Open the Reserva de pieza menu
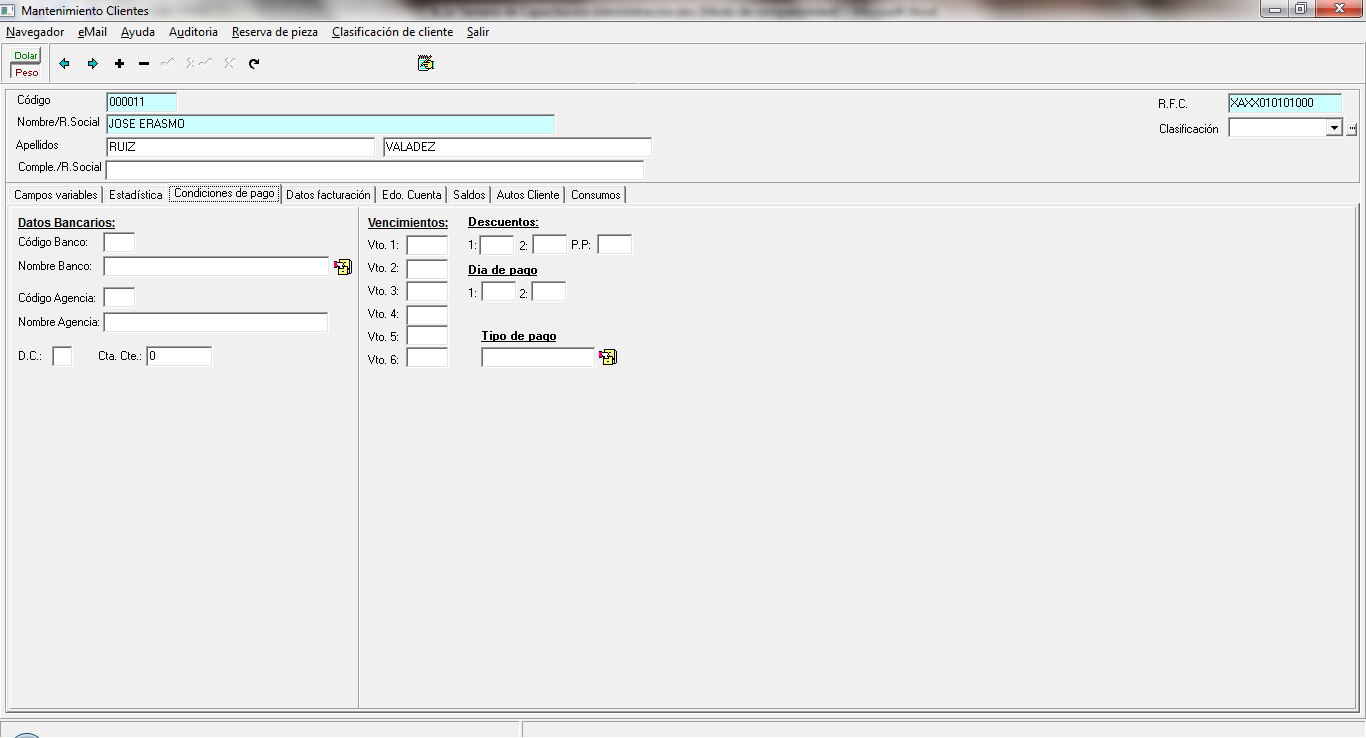1366x738 pixels. [274, 32]
